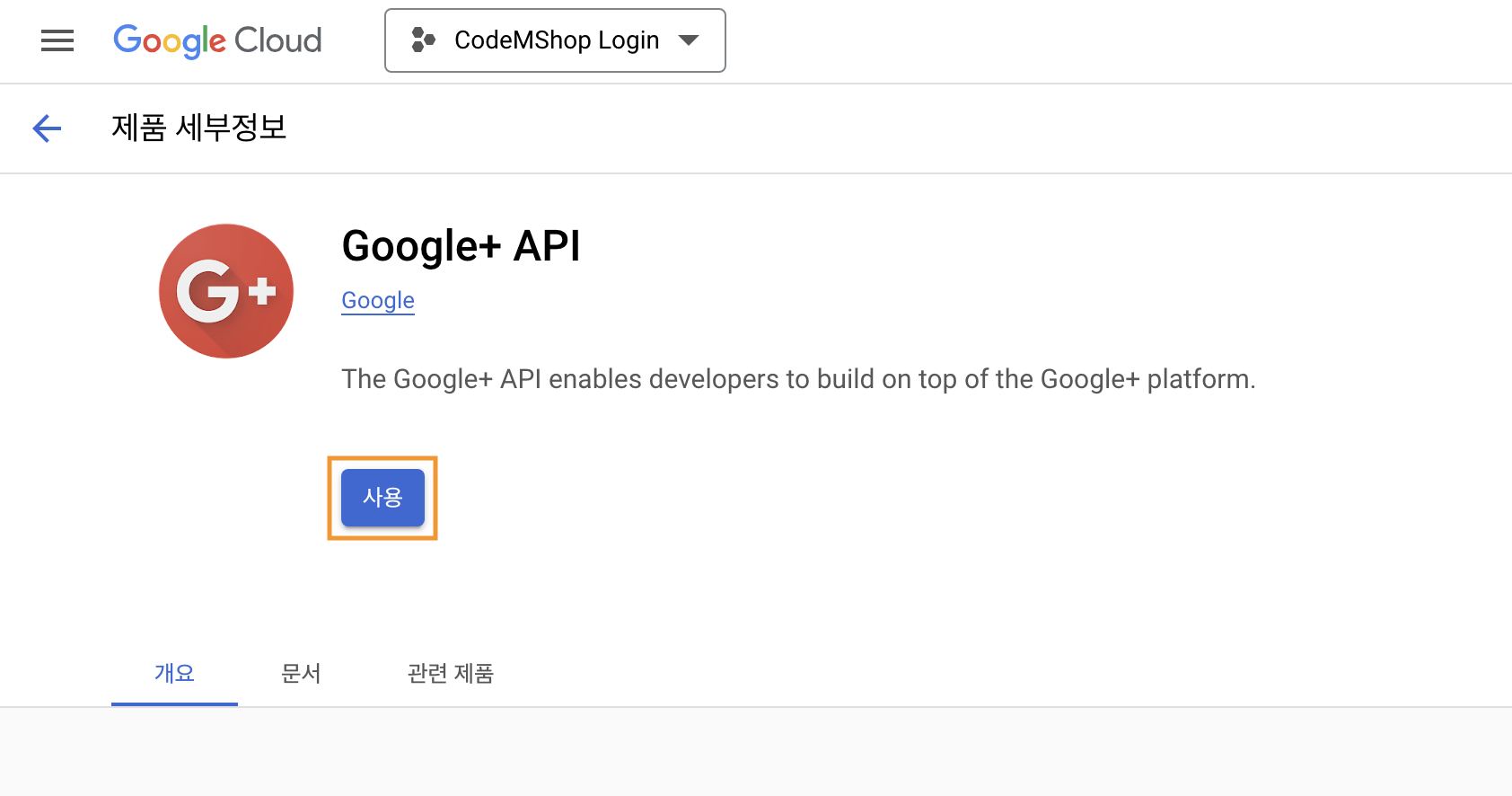The height and width of the screenshot is (796, 1512).
Task: Open the Google publisher link
Action: pos(378,300)
